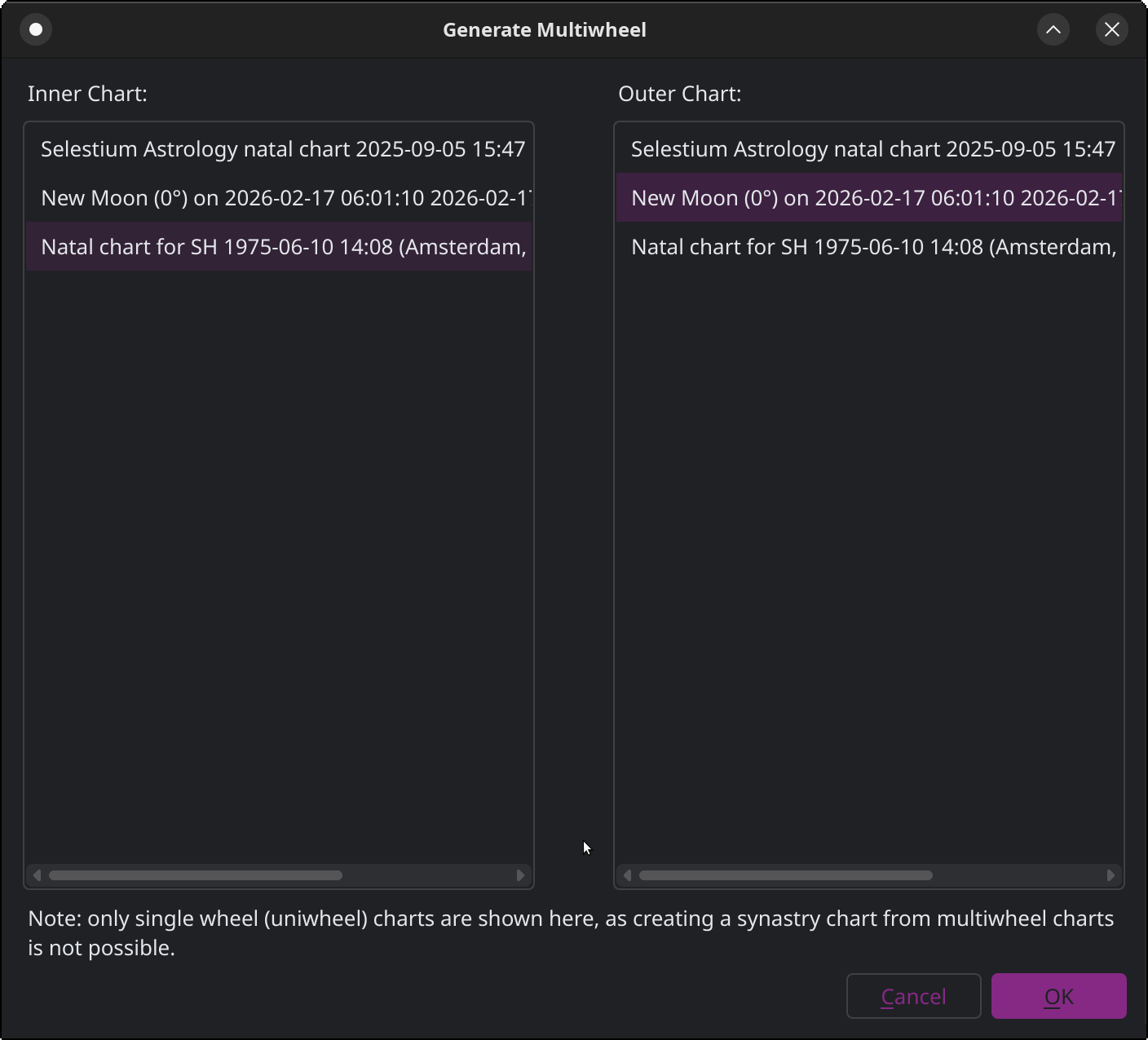
Task: Click the Outer Chart scroll-right arrow
Action: coord(1111,875)
